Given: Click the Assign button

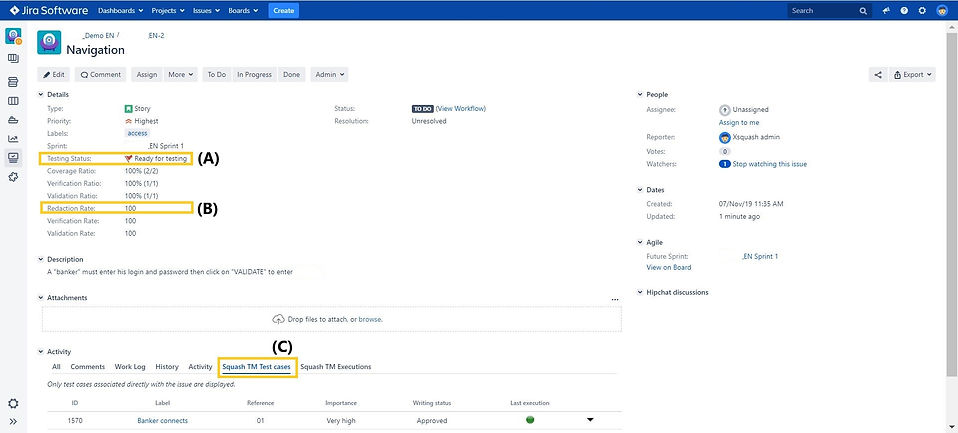Looking at the screenshot, I should pyautogui.click(x=147, y=75).
